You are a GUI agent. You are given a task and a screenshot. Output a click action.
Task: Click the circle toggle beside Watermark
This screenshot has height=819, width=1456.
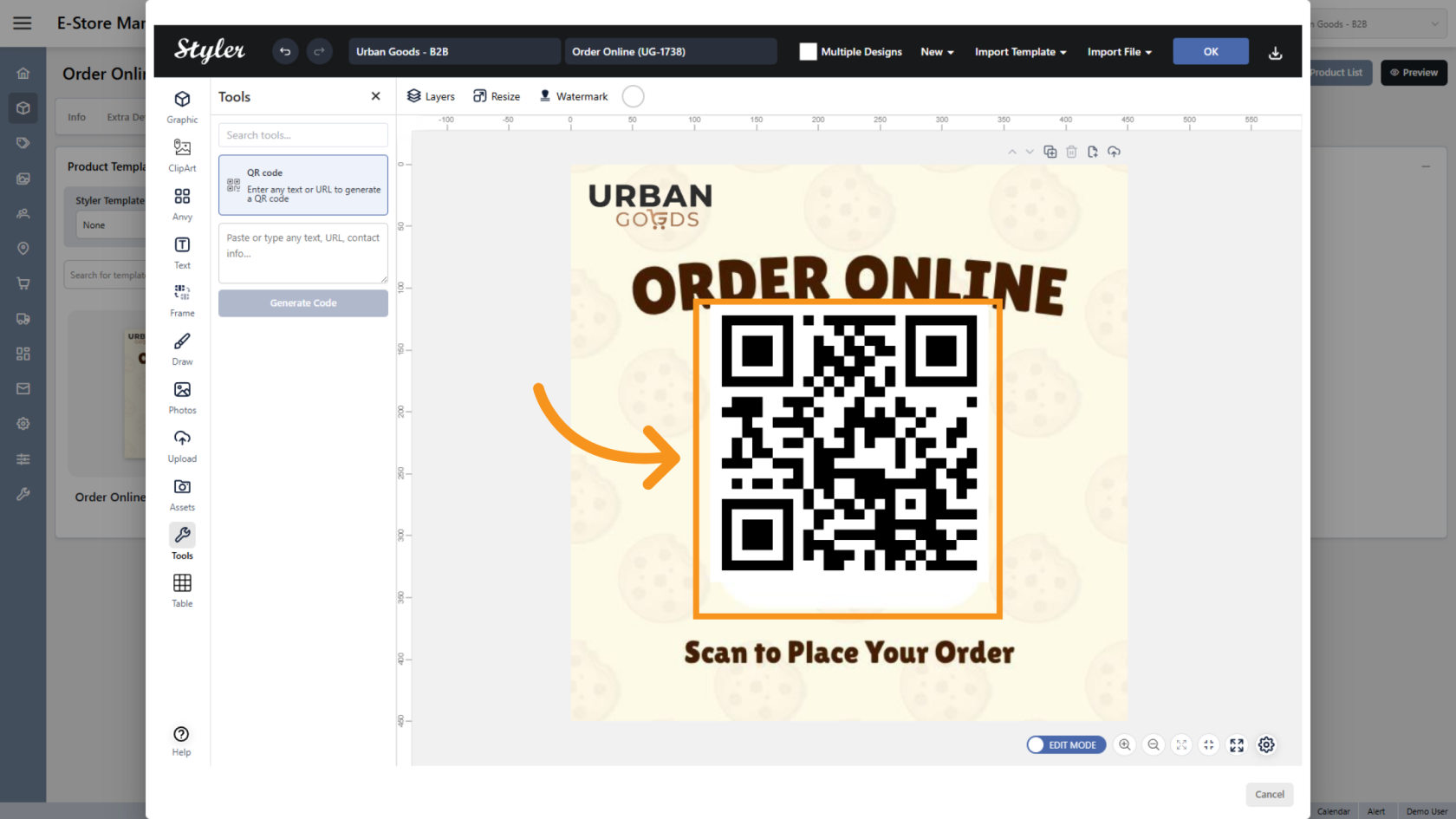coord(634,96)
